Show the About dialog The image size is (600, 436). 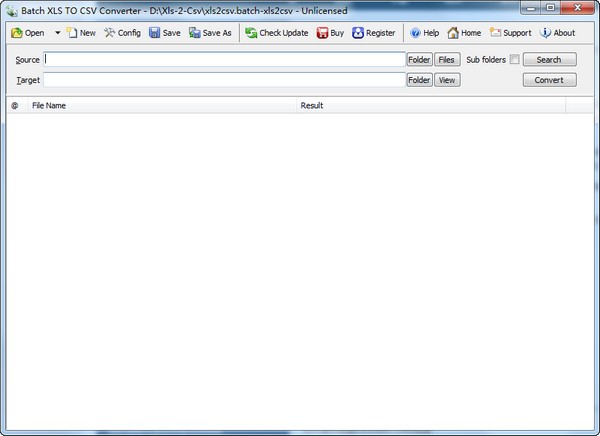[x=546, y=33]
